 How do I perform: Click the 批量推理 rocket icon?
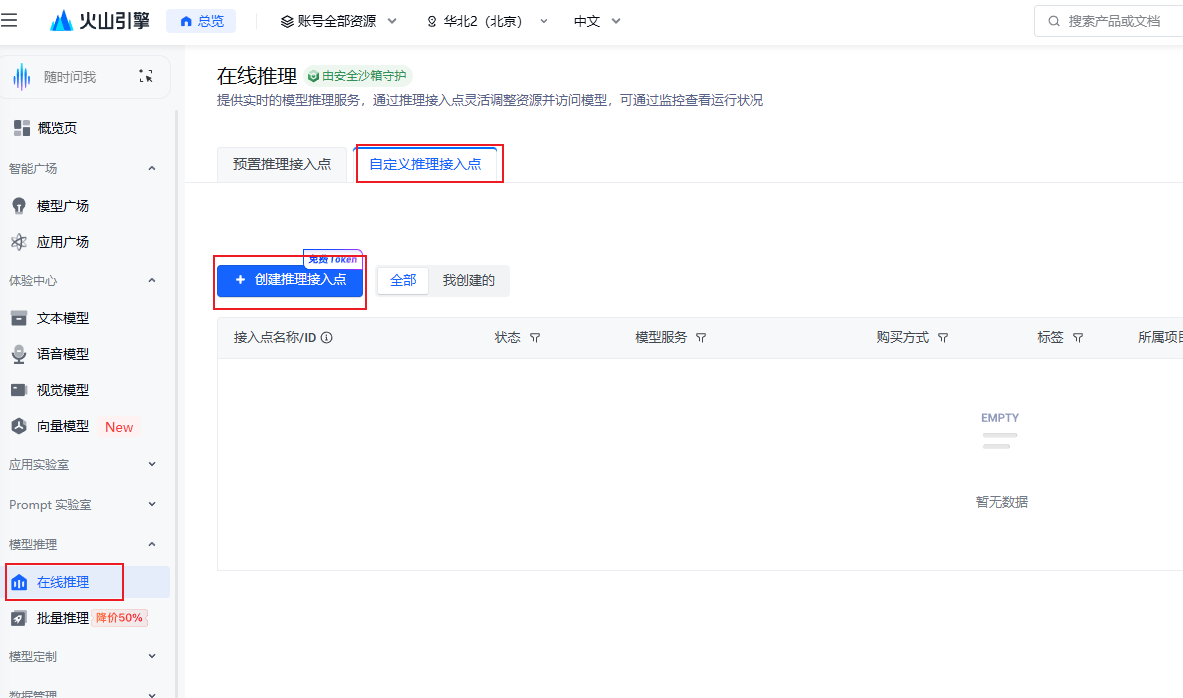tap(19, 619)
